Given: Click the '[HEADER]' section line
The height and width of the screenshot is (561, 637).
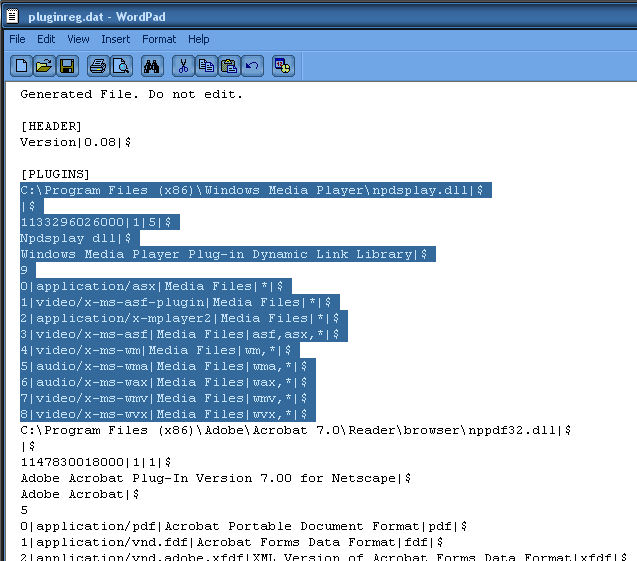Looking at the screenshot, I should [51, 126].
